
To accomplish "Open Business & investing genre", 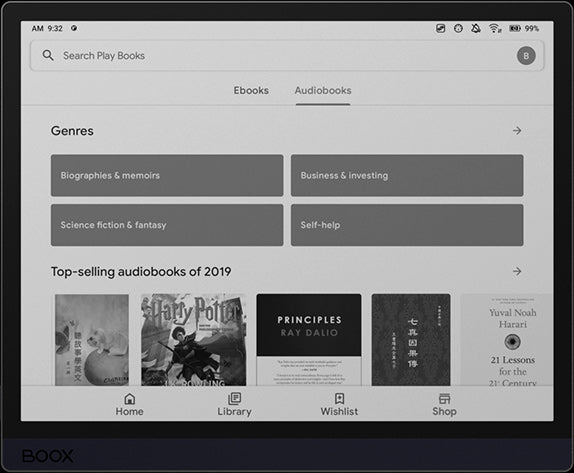I will coord(407,175).
